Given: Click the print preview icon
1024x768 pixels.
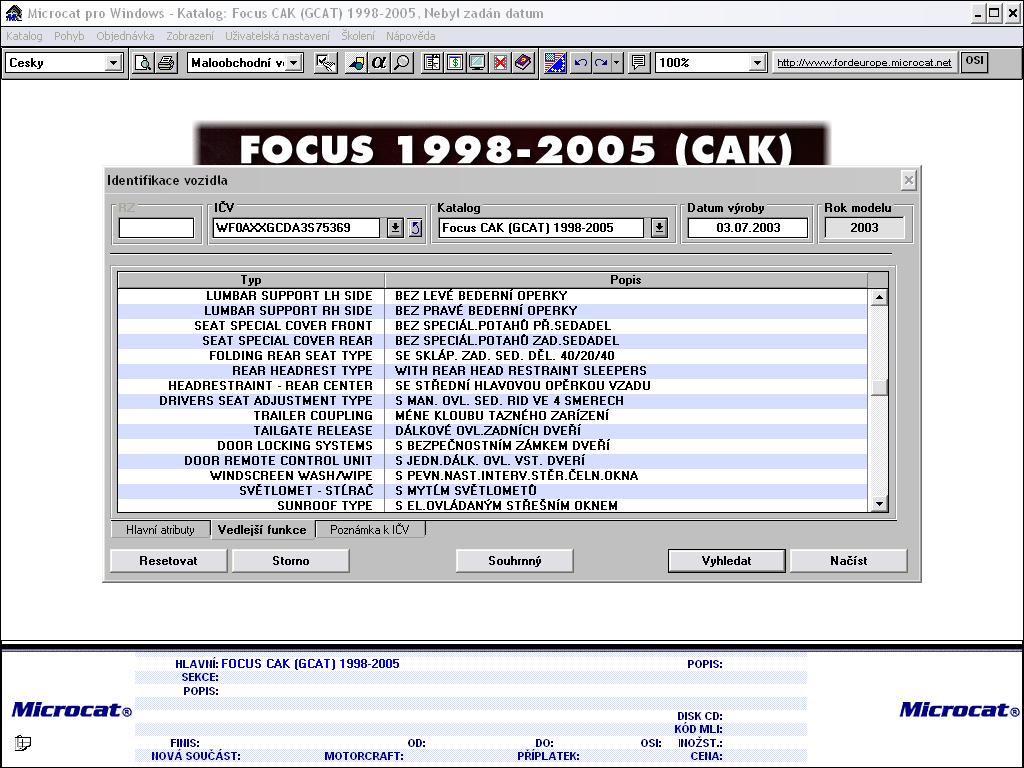Looking at the screenshot, I should point(144,63).
